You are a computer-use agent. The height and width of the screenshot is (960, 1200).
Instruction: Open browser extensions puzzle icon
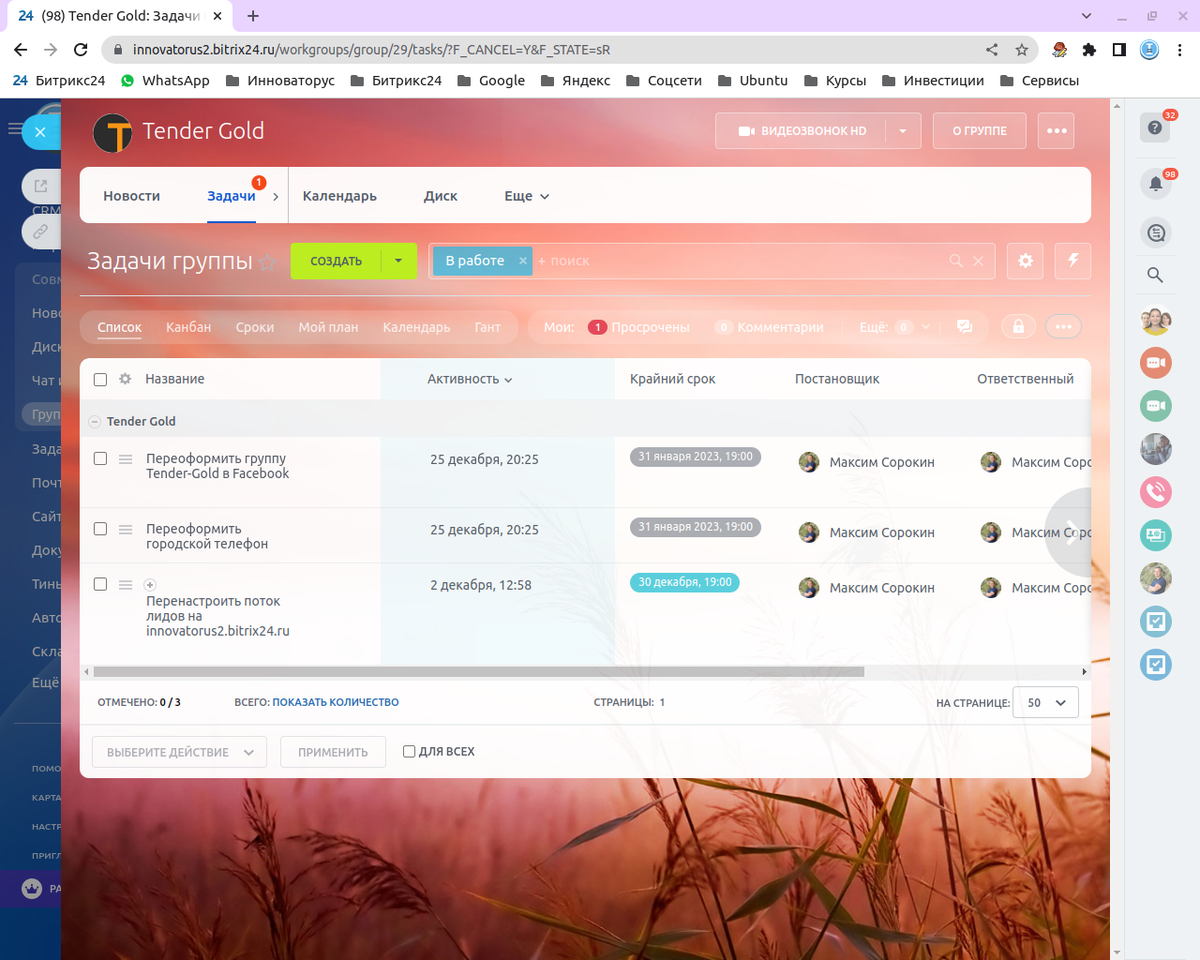point(1089,49)
